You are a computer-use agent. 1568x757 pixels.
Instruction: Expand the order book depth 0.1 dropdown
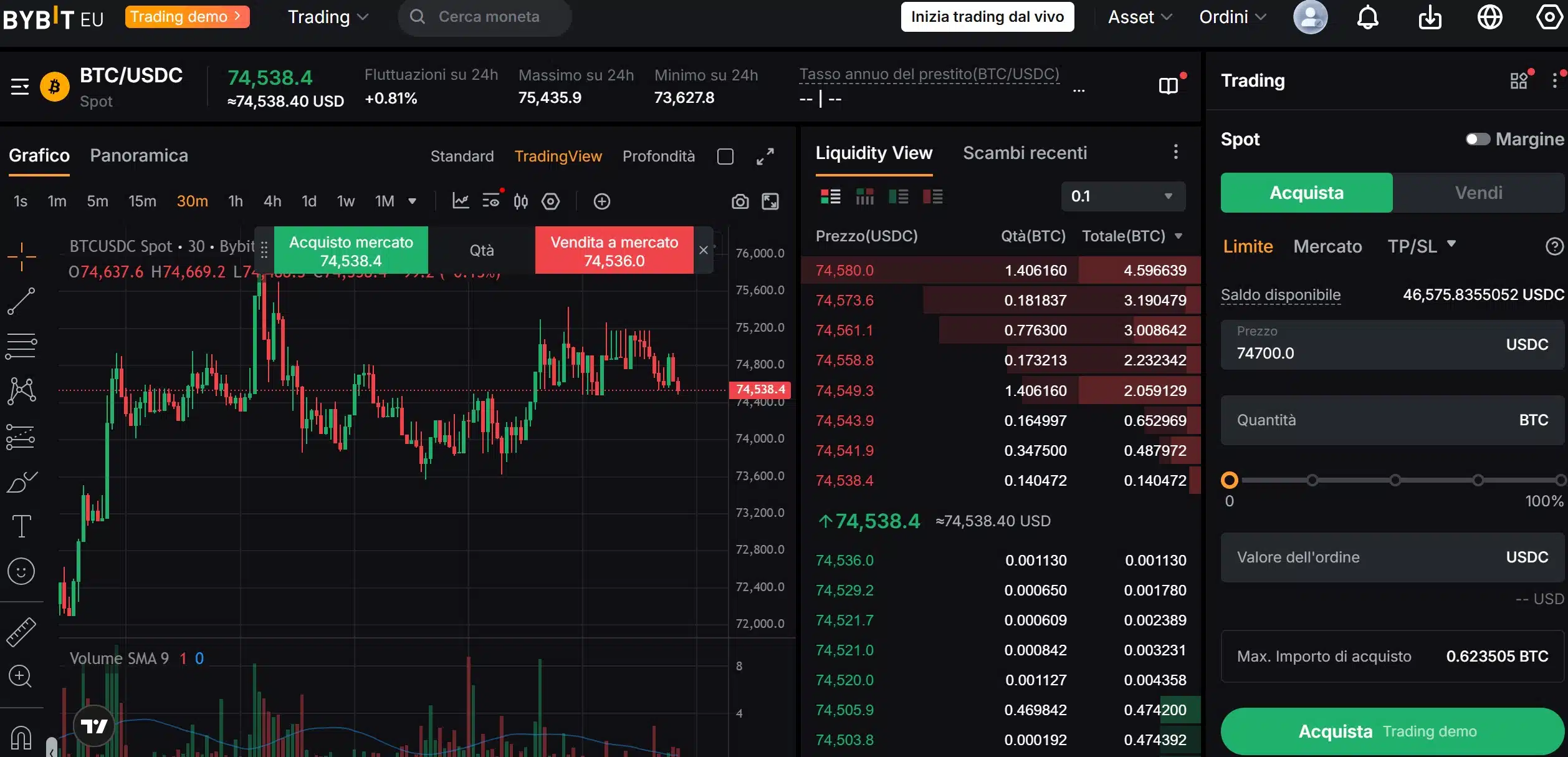[x=1122, y=196]
